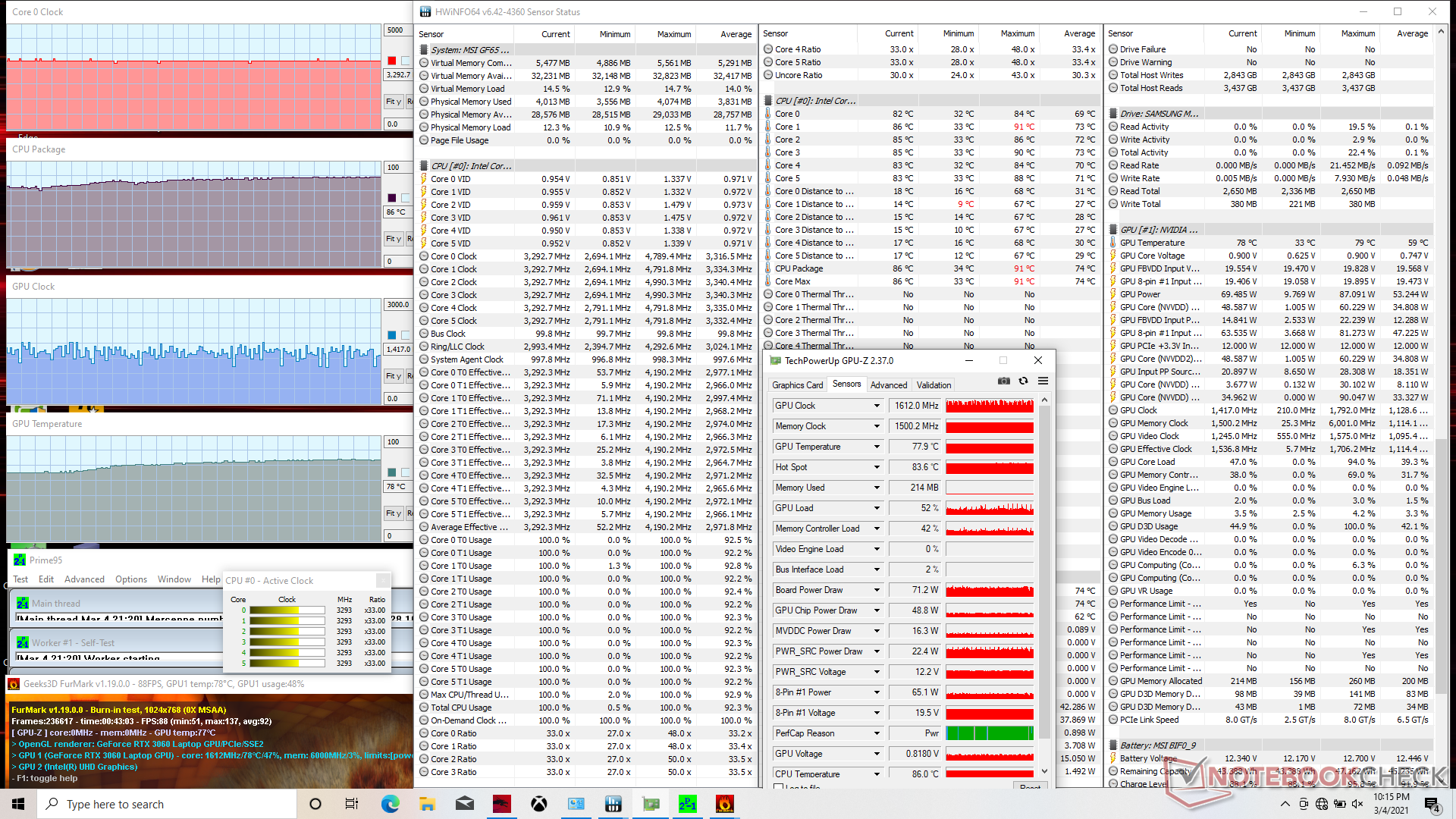Open the PerfCap Reason dropdown in GPU-Z
This screenshot has height=819, width=1456.
[x=877, y=733]
